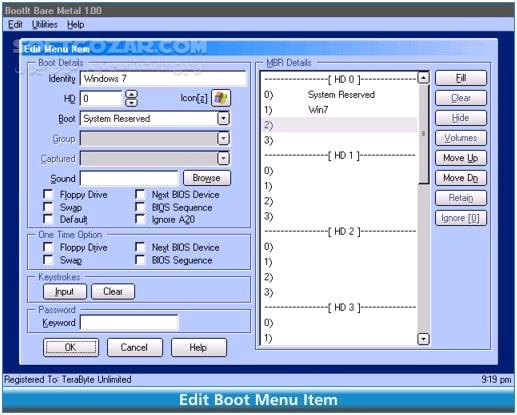Click the MBR list scroll up arrow
This screenshot has height=415, width=517.
coord(423,78)
